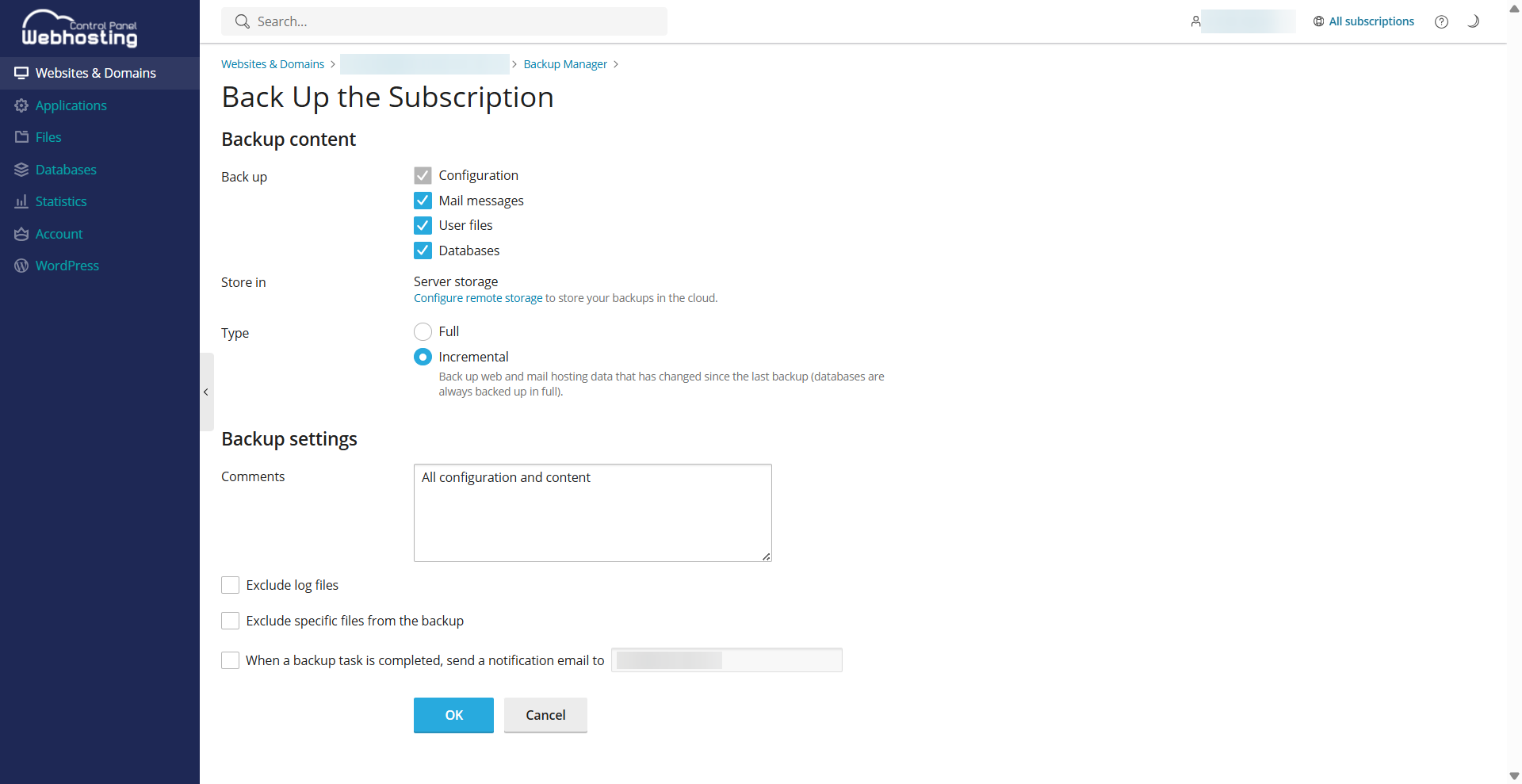Image resolution: width=1522 pixels, height=784 pixels.
Task: Click the user account icon in header
Action: 1195,21
